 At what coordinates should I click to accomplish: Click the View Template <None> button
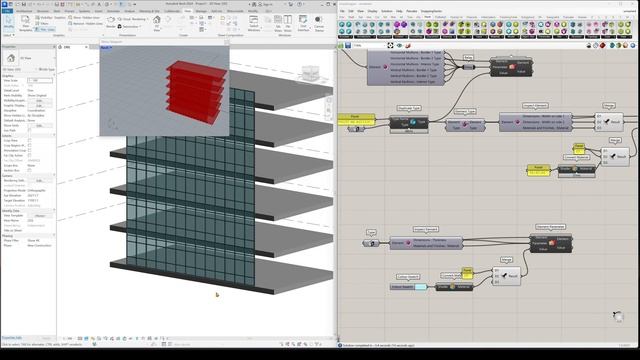[x=40, y=216]
